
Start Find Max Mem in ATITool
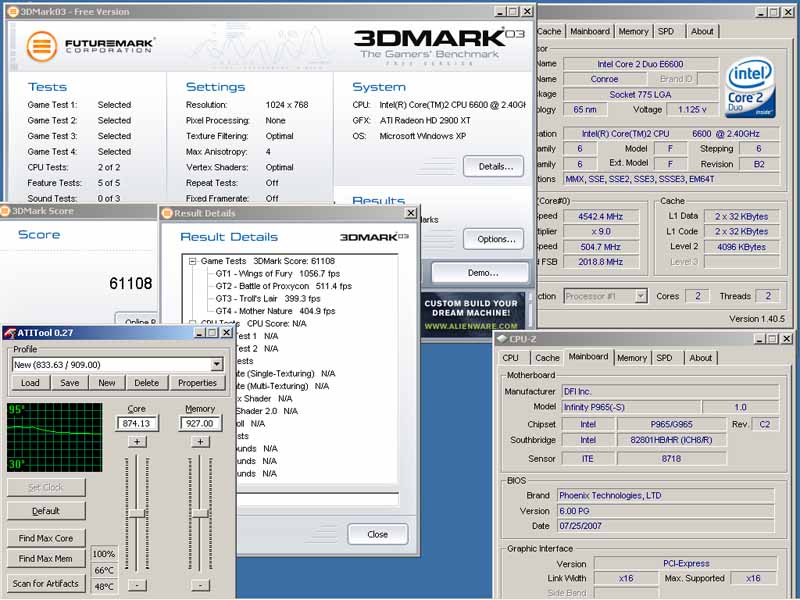click(x=46, y=559)
